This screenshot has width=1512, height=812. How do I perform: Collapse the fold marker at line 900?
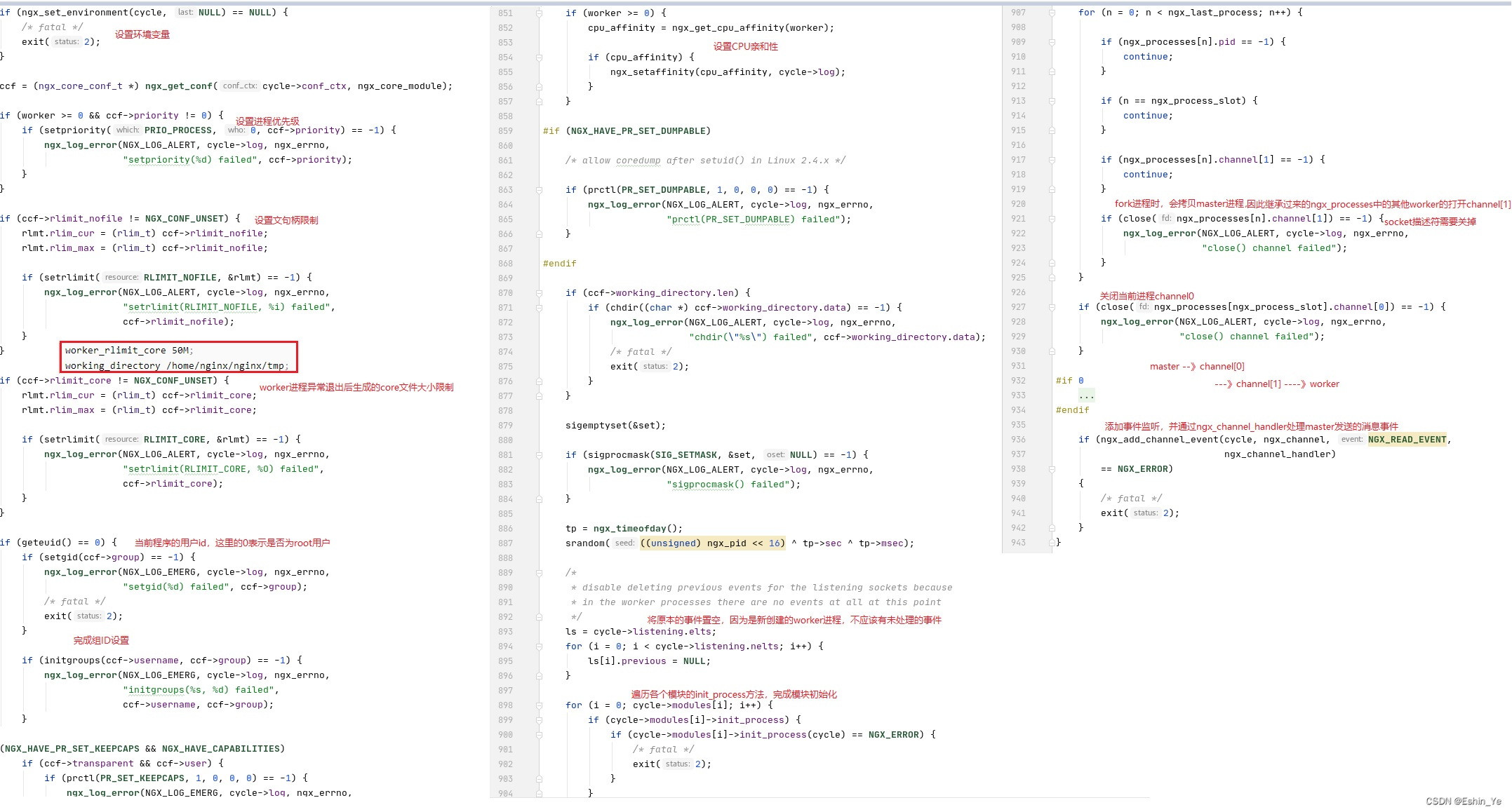[539, 735]
